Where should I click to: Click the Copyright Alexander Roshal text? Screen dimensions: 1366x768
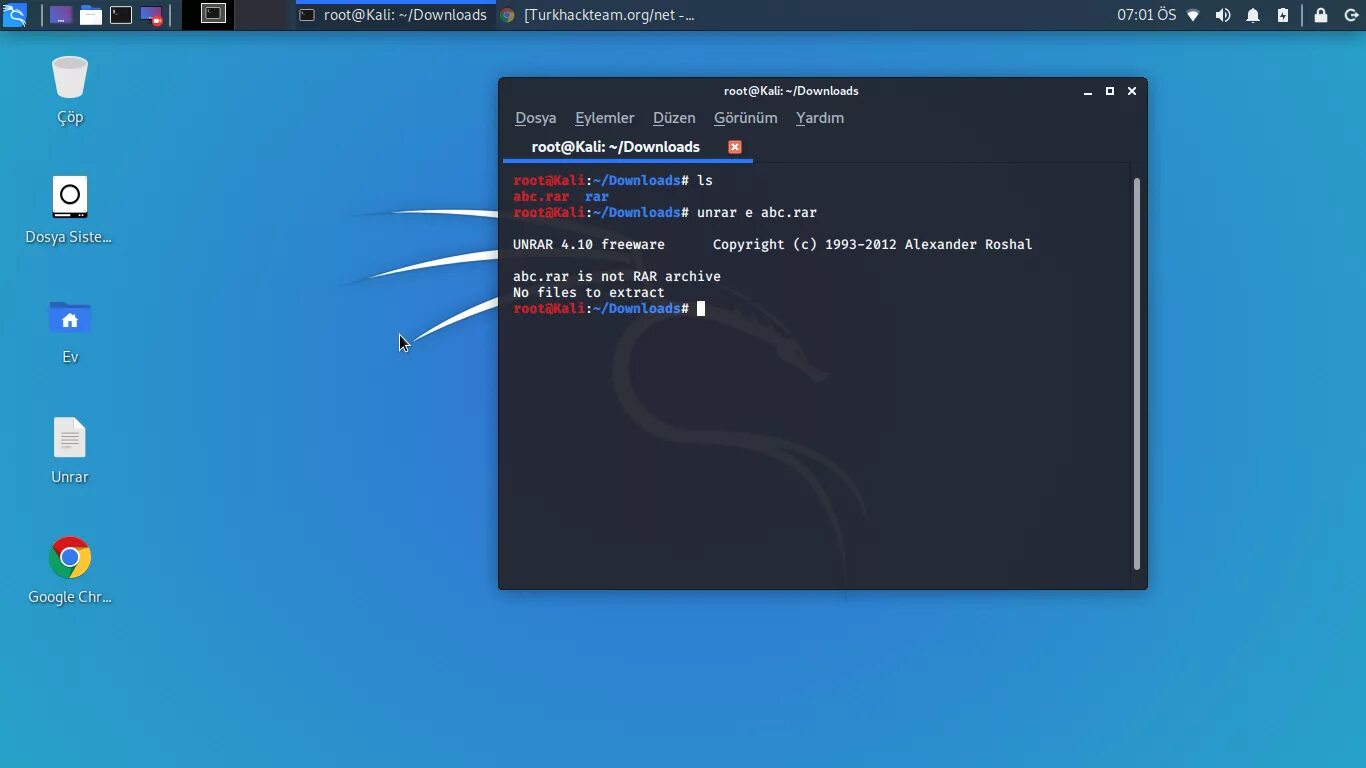click(x=873, y=245)
